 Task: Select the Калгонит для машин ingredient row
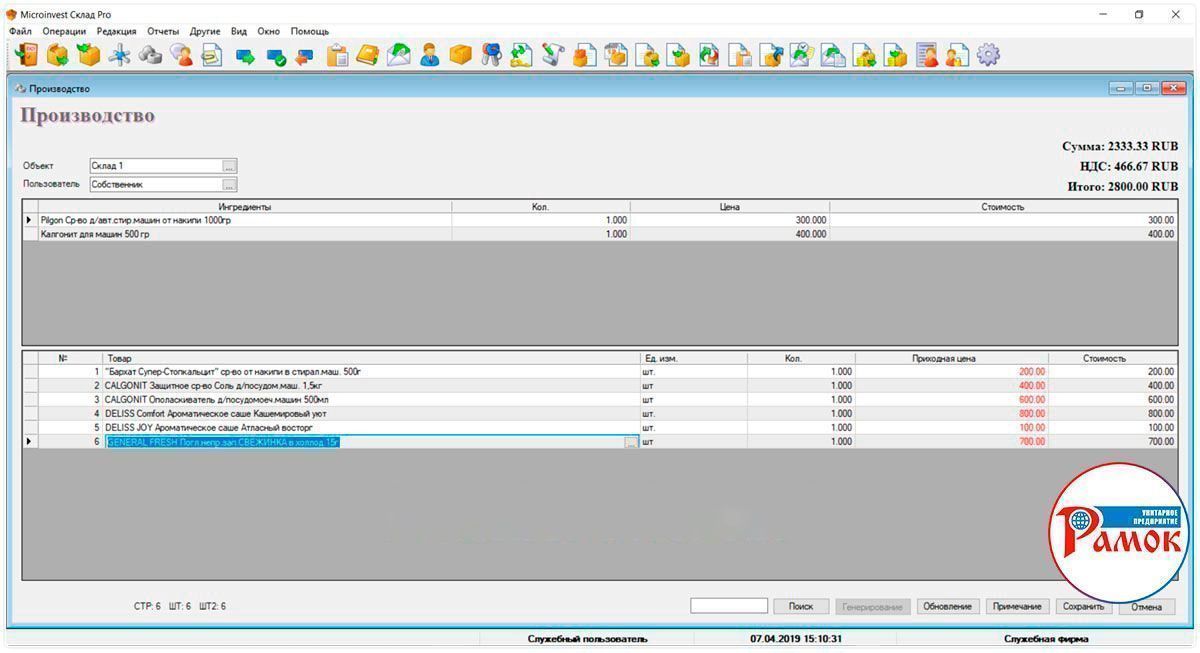click(x=240, y=234)
